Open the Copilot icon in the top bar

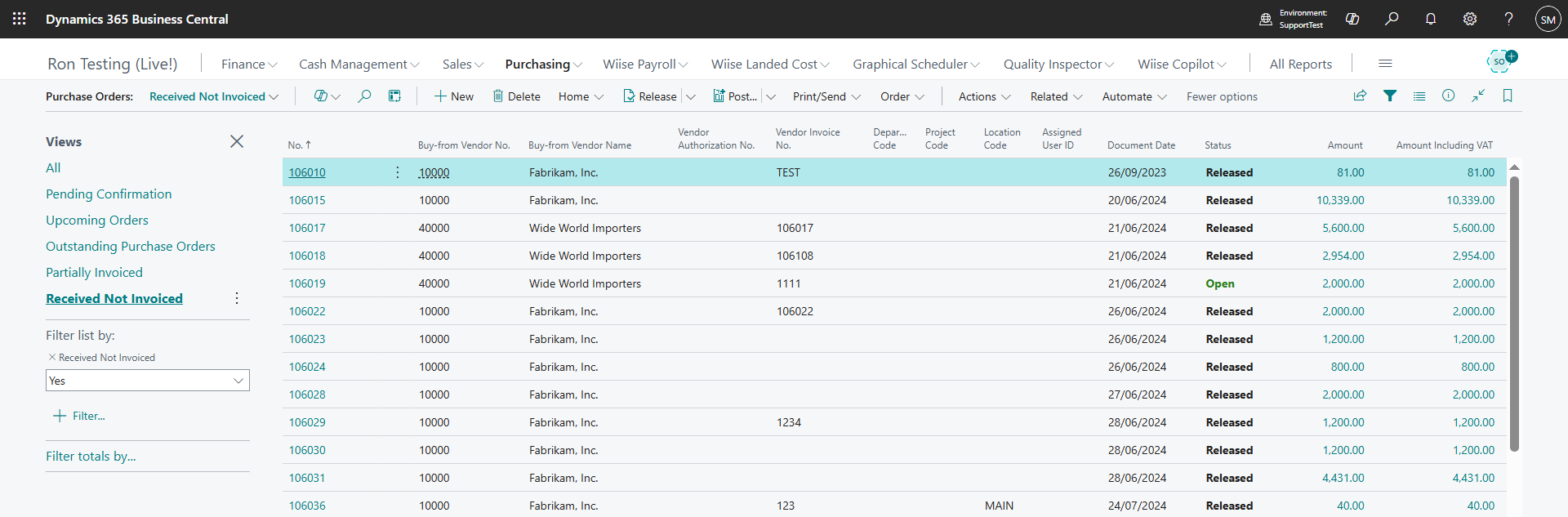[x=1352, y=19]
